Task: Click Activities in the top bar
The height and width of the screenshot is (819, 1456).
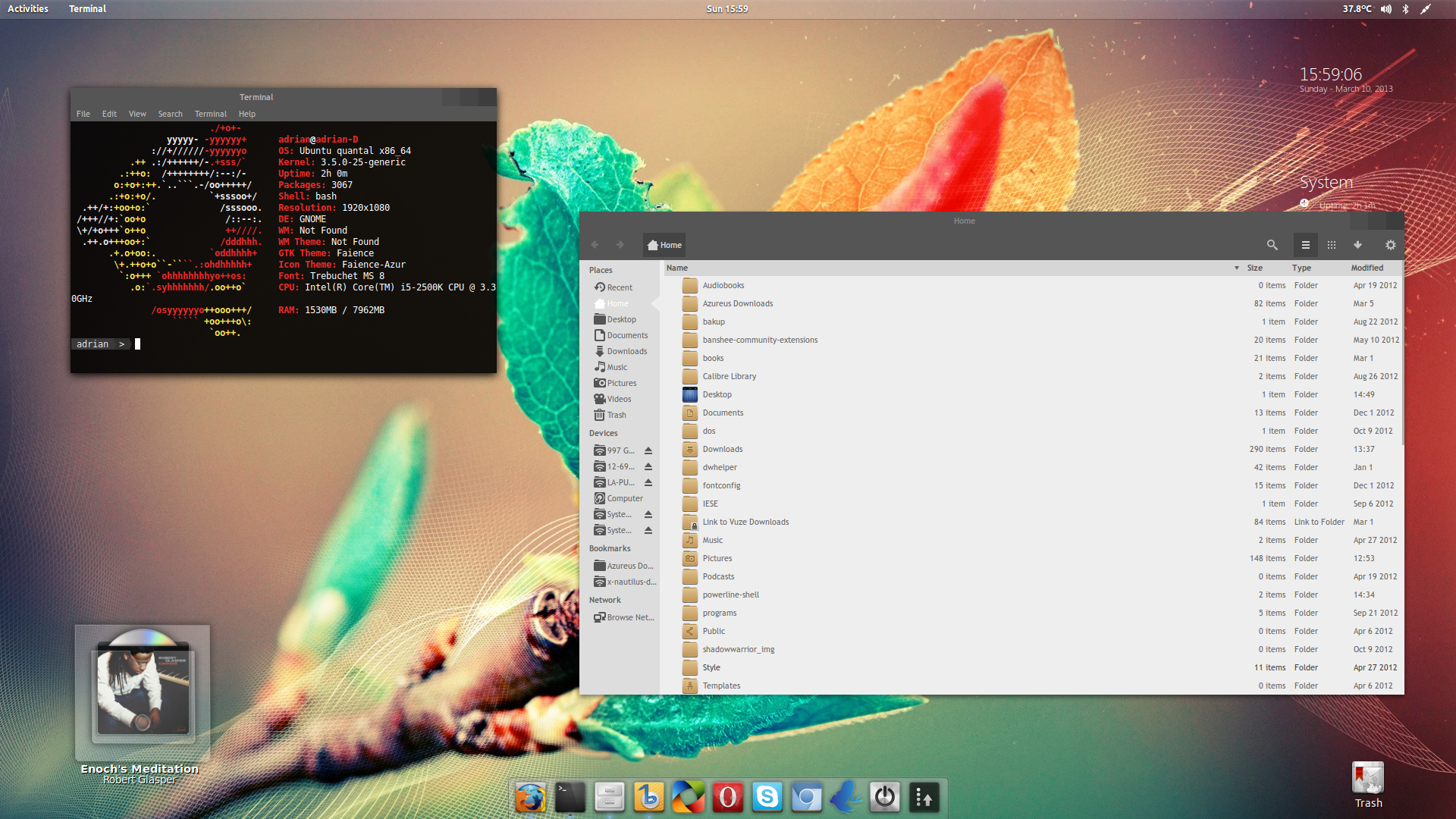Action: (x=28, y=9)
